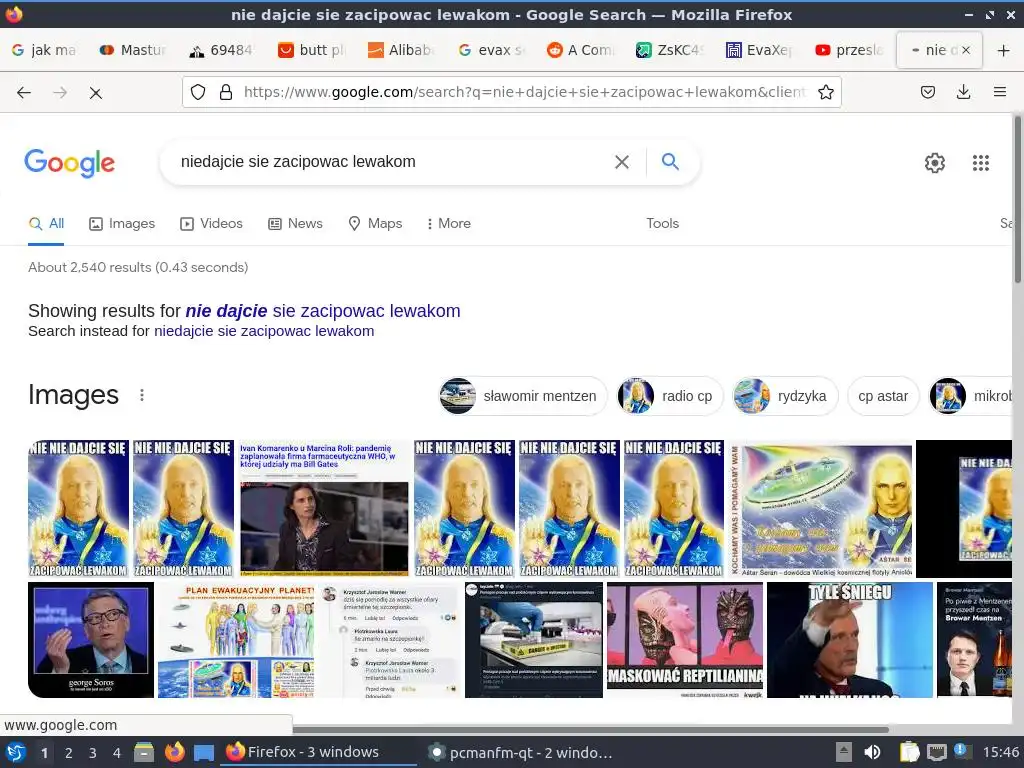
Task: Open the Pocket save icon
Action: 927,92
